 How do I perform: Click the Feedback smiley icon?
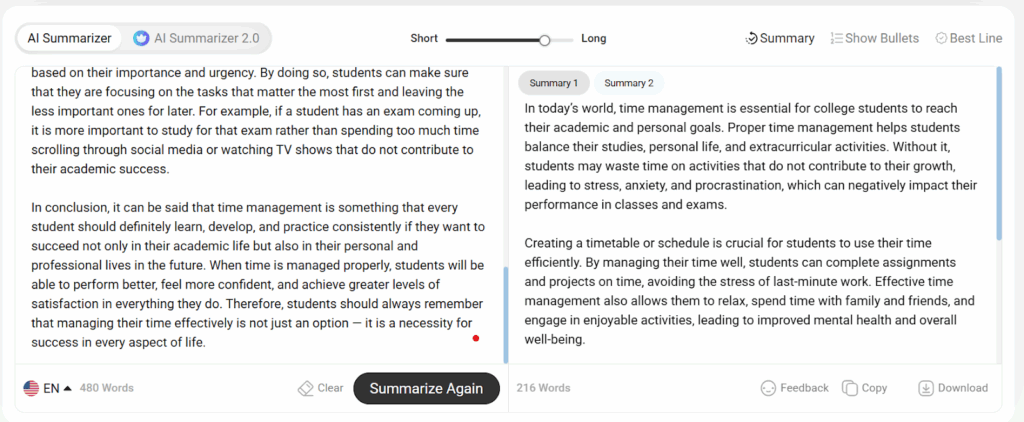tap(768, 388)
